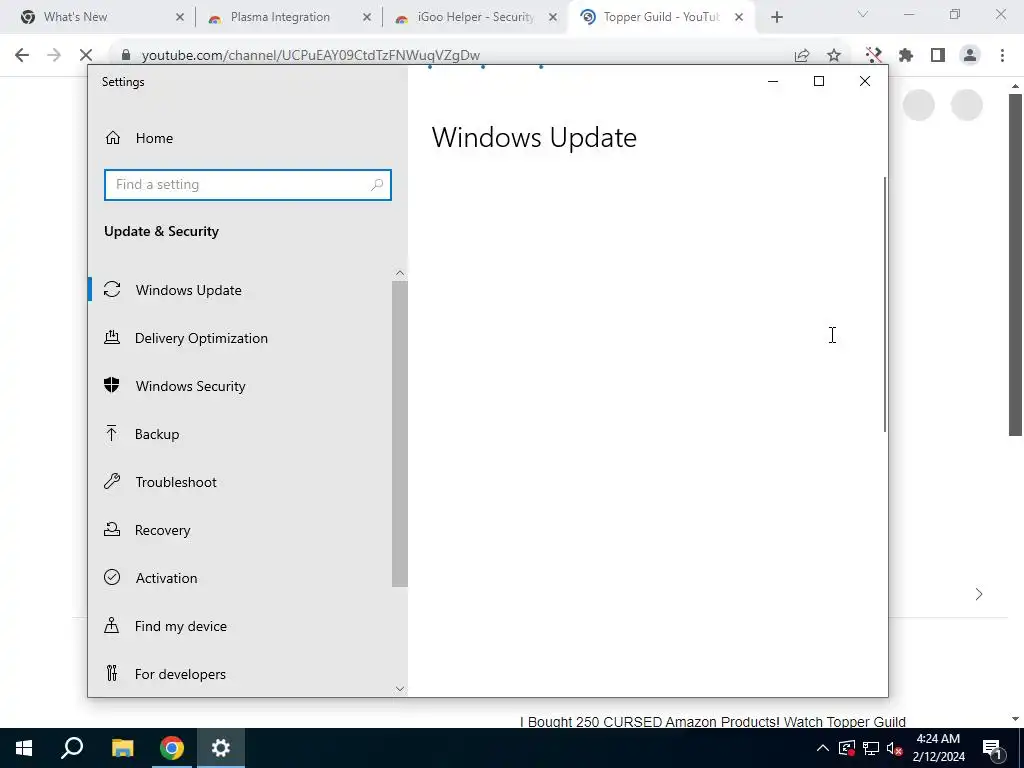
Task: Click the Chrome page scrollbar
Action: [x=1015, y=265]
